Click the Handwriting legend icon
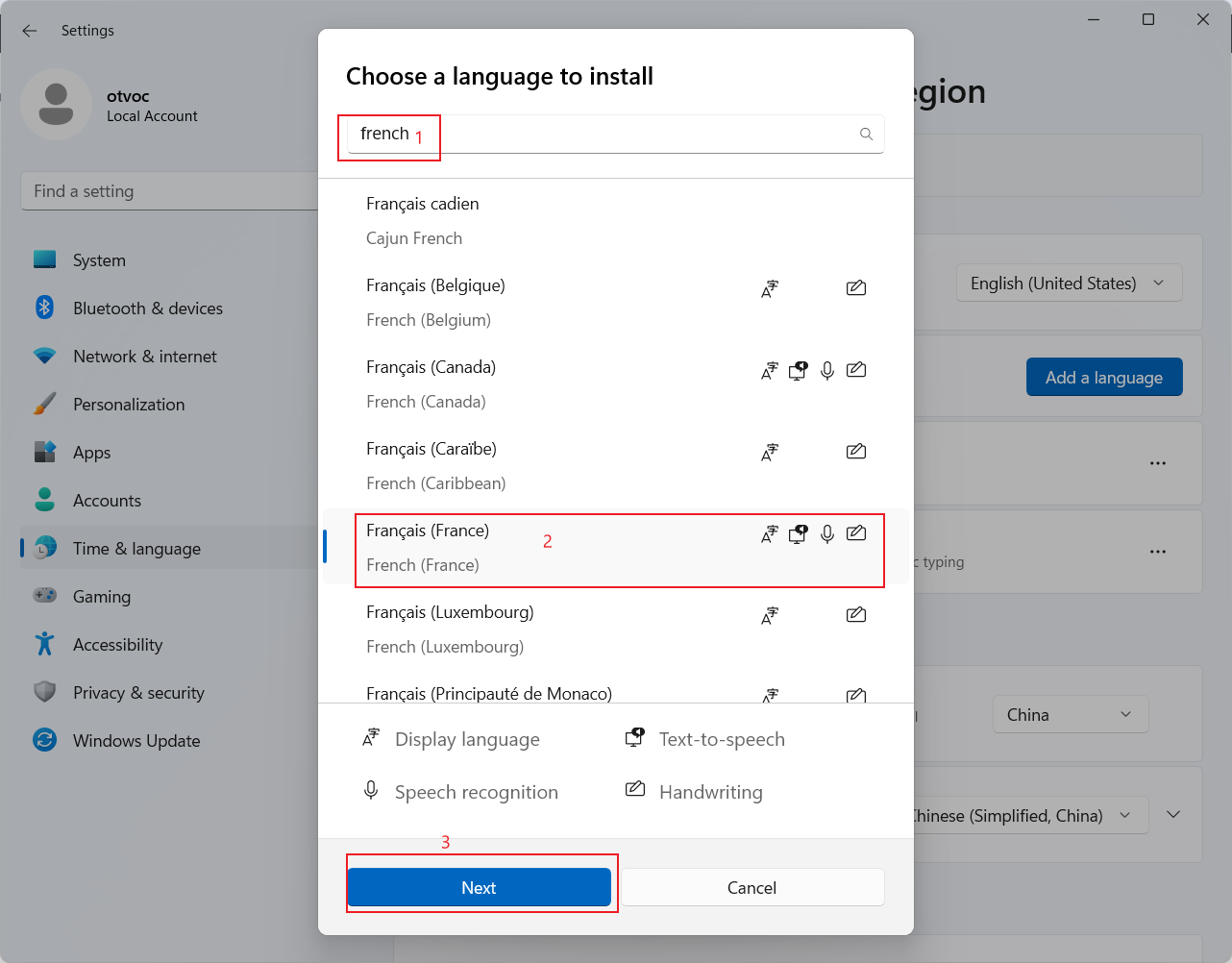This screenshot has width=1232, height=963. [x=635, y=790]
